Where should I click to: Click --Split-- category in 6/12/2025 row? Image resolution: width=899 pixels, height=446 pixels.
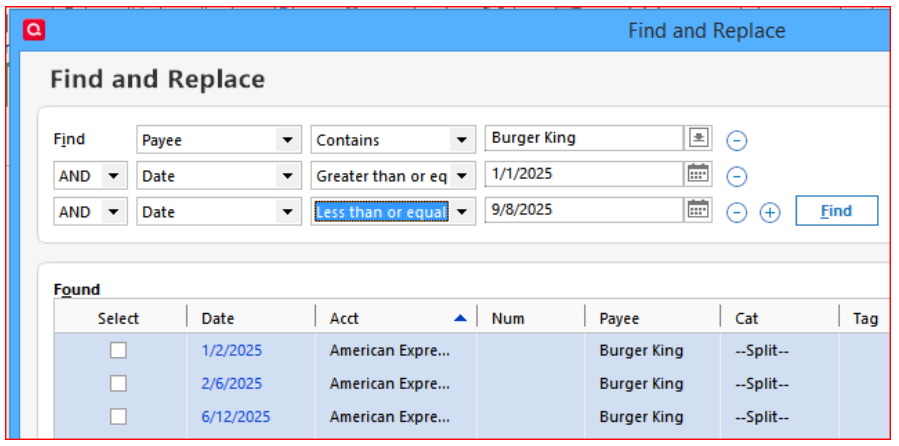tap(762, 417)
